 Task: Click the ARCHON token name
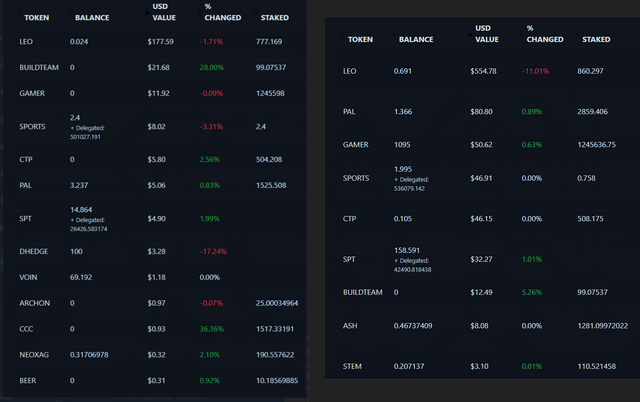point(34,303)
